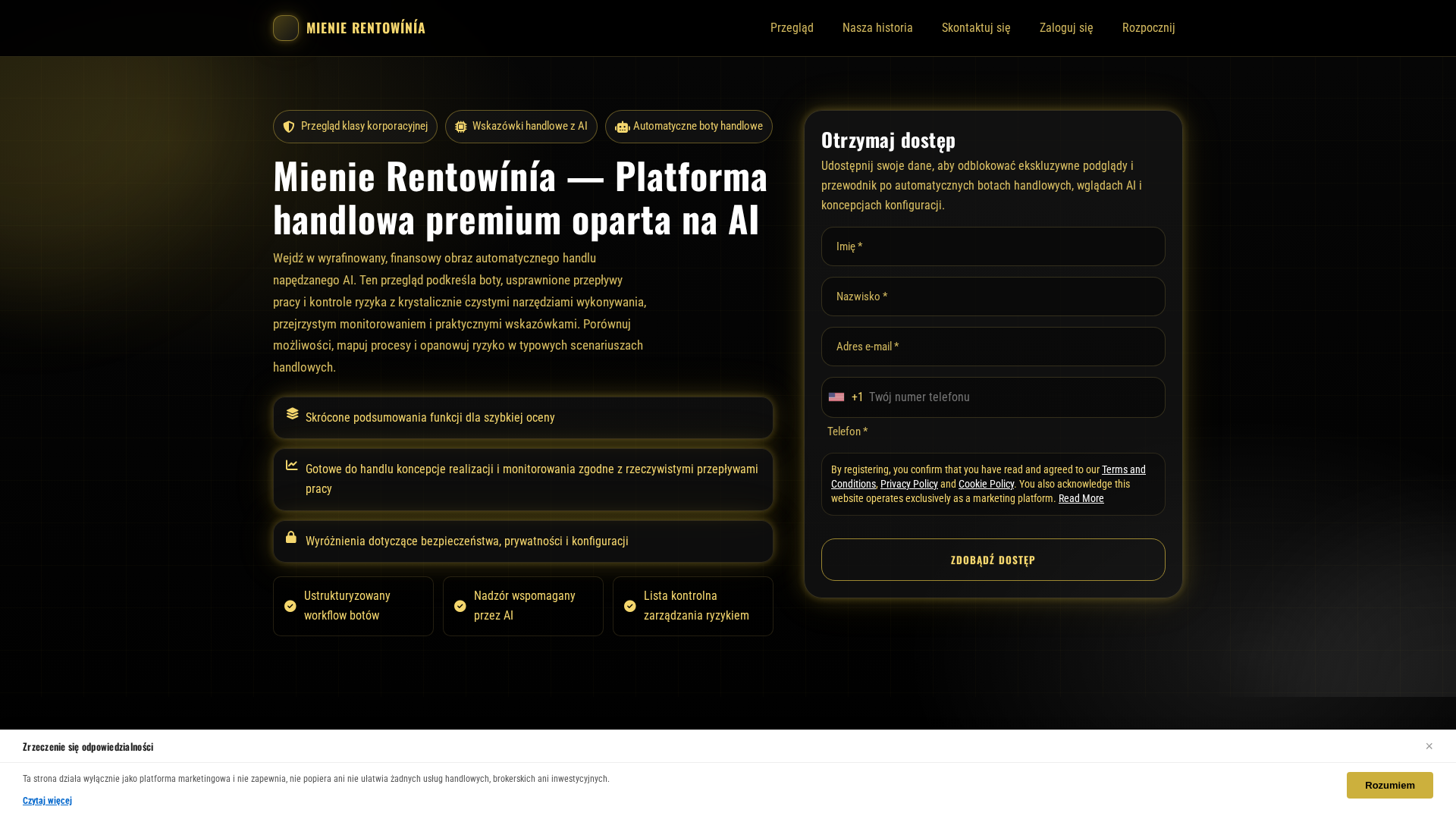Image resolution: width=1456 pixels, height=819 pixels.
Task: Click the MIENIE RENTOWÍNÍA brand name
Action: pos(366,28)
